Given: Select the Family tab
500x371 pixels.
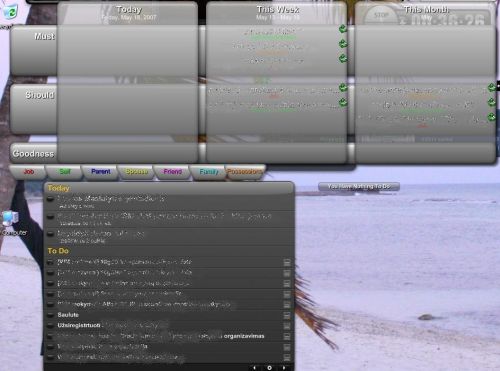Looking at the screenshot, I should coord(209,172).
